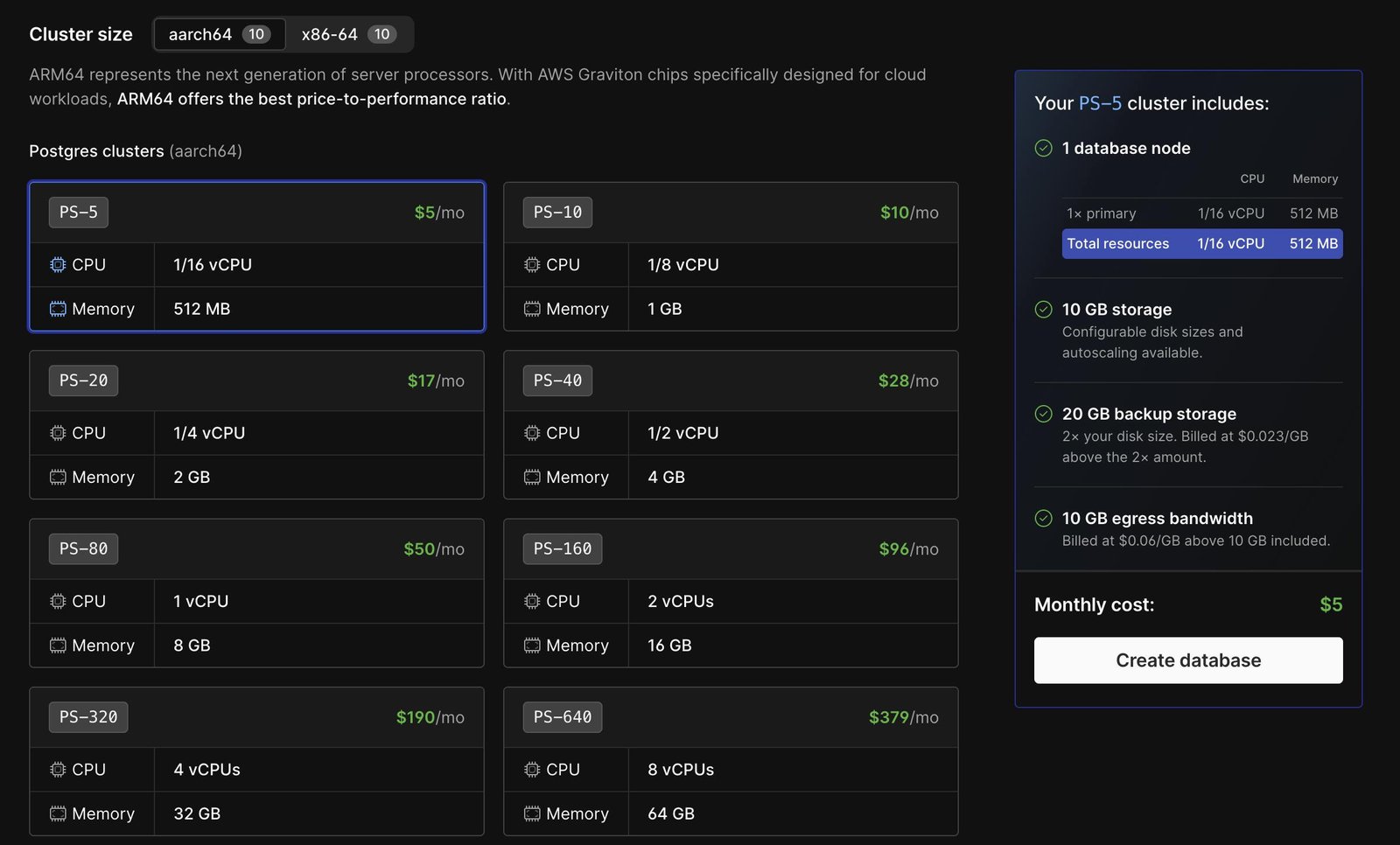
Task: Click the $5 monthly cost value
Action: click(1331, 604)
